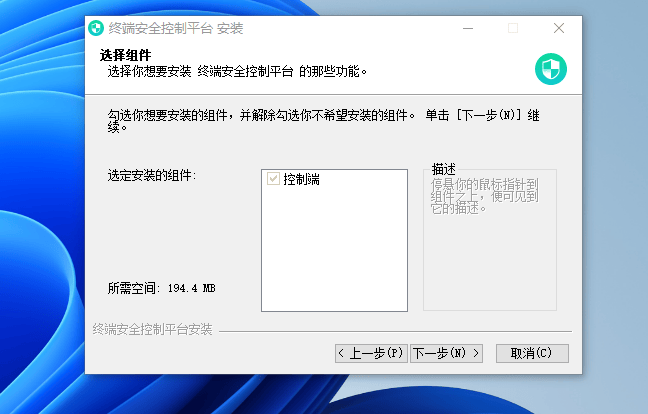Cancel installation with 取消(C) button
This screenshot has width=648, height=414.
531,353
